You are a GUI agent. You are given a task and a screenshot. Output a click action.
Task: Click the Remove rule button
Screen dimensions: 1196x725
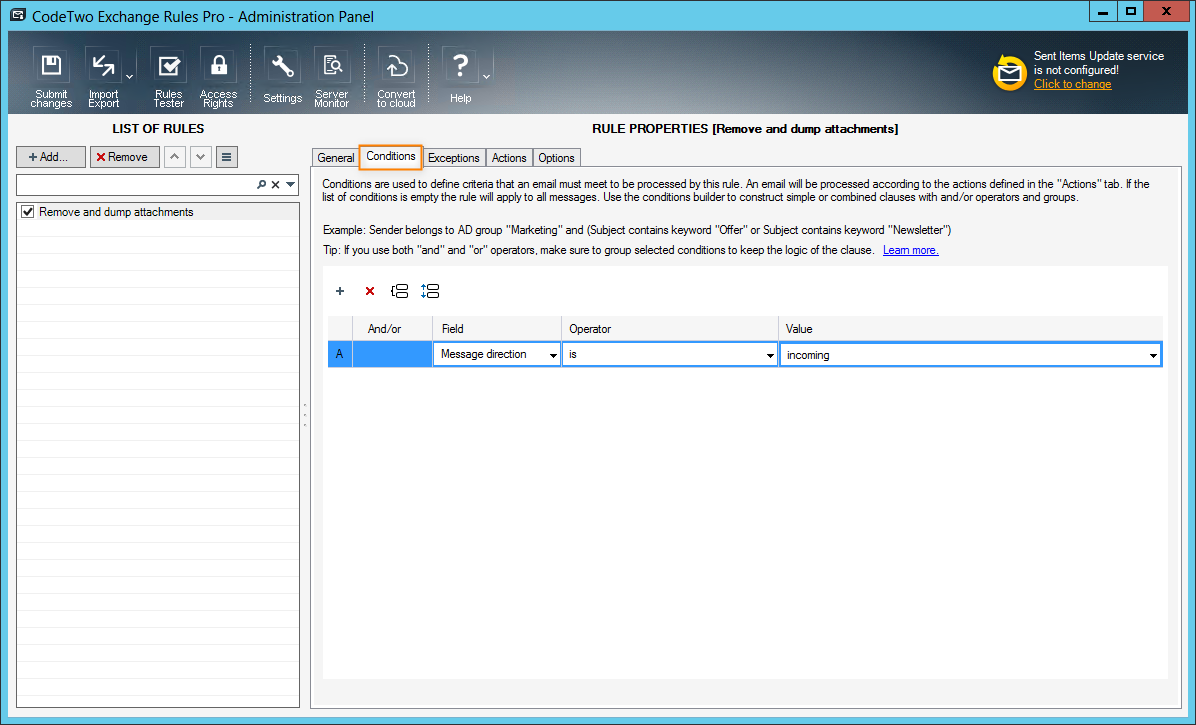[124, 157]
